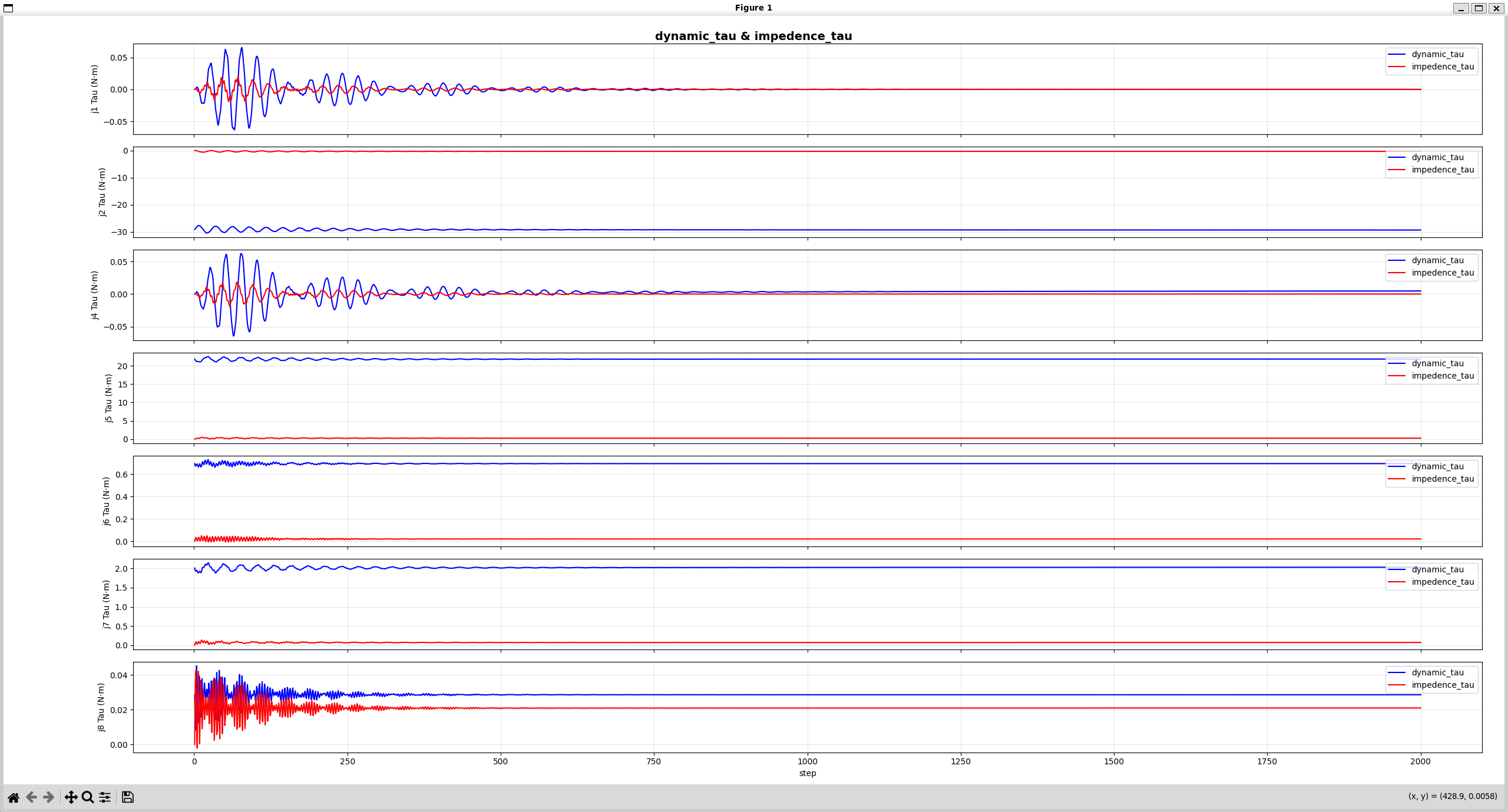Click the (x, y) coordinate readout
The image size is (1508, 812).
[x=1453, y=796]
